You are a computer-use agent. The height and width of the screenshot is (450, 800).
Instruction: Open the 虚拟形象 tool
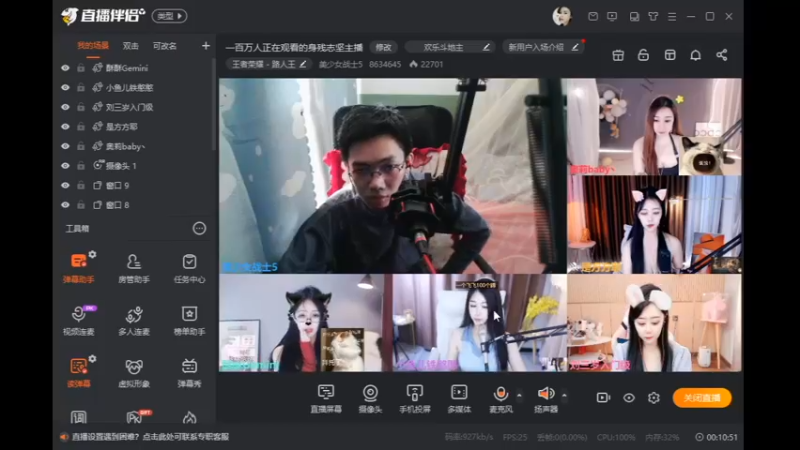[134, 372]
